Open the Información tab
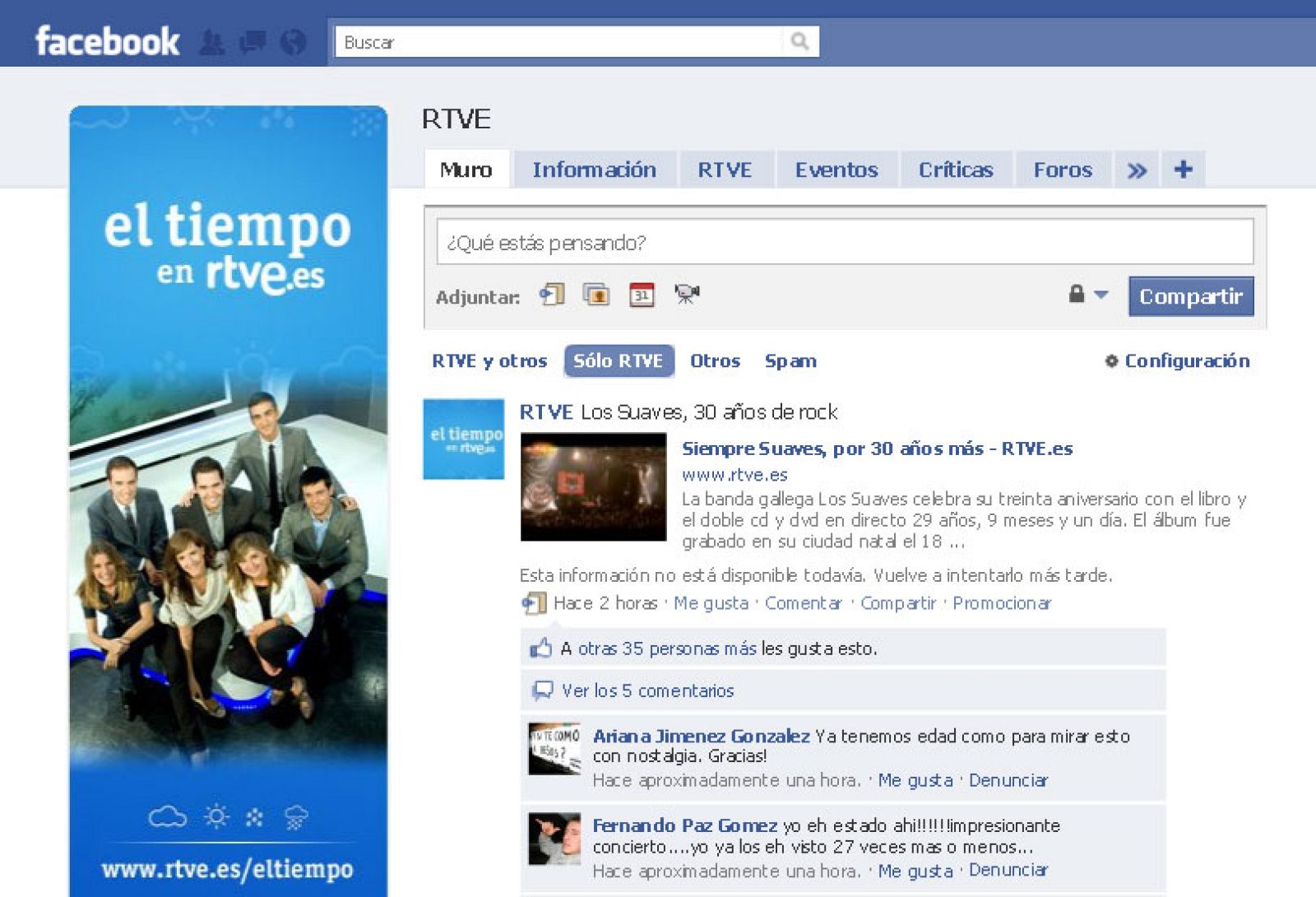The width and height of the screenshot is (1316, 897). pyautogui.click(x=595, y=170)
